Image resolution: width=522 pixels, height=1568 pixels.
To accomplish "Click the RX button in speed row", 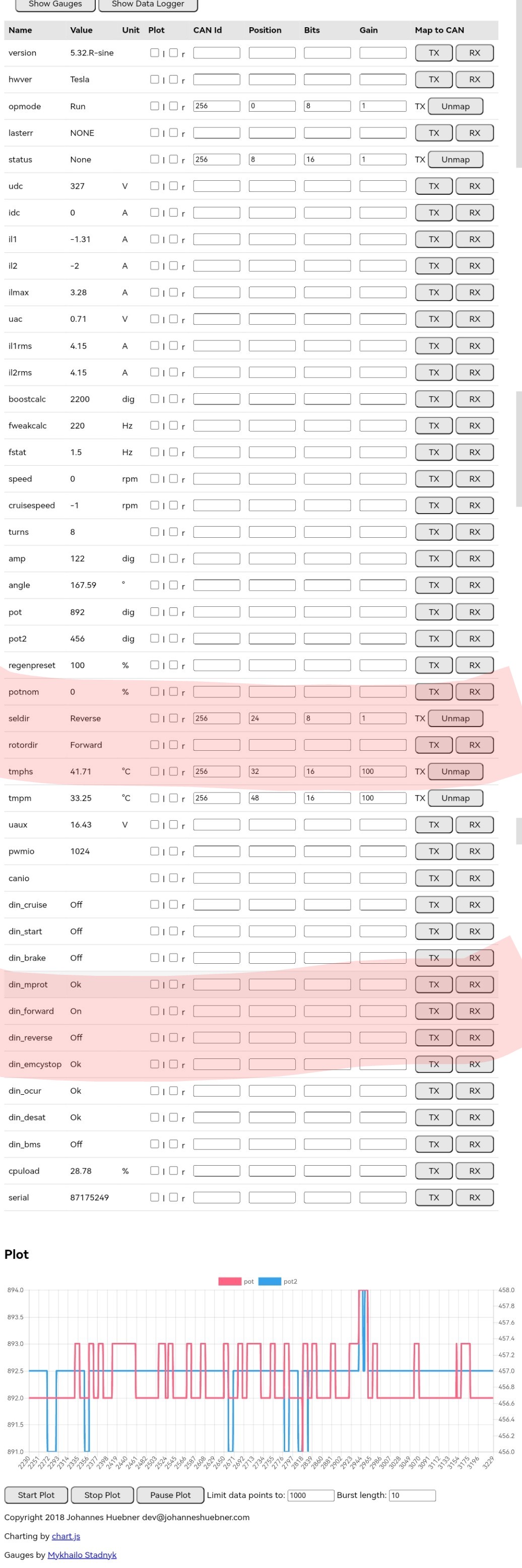I will [x=474, y=479].
